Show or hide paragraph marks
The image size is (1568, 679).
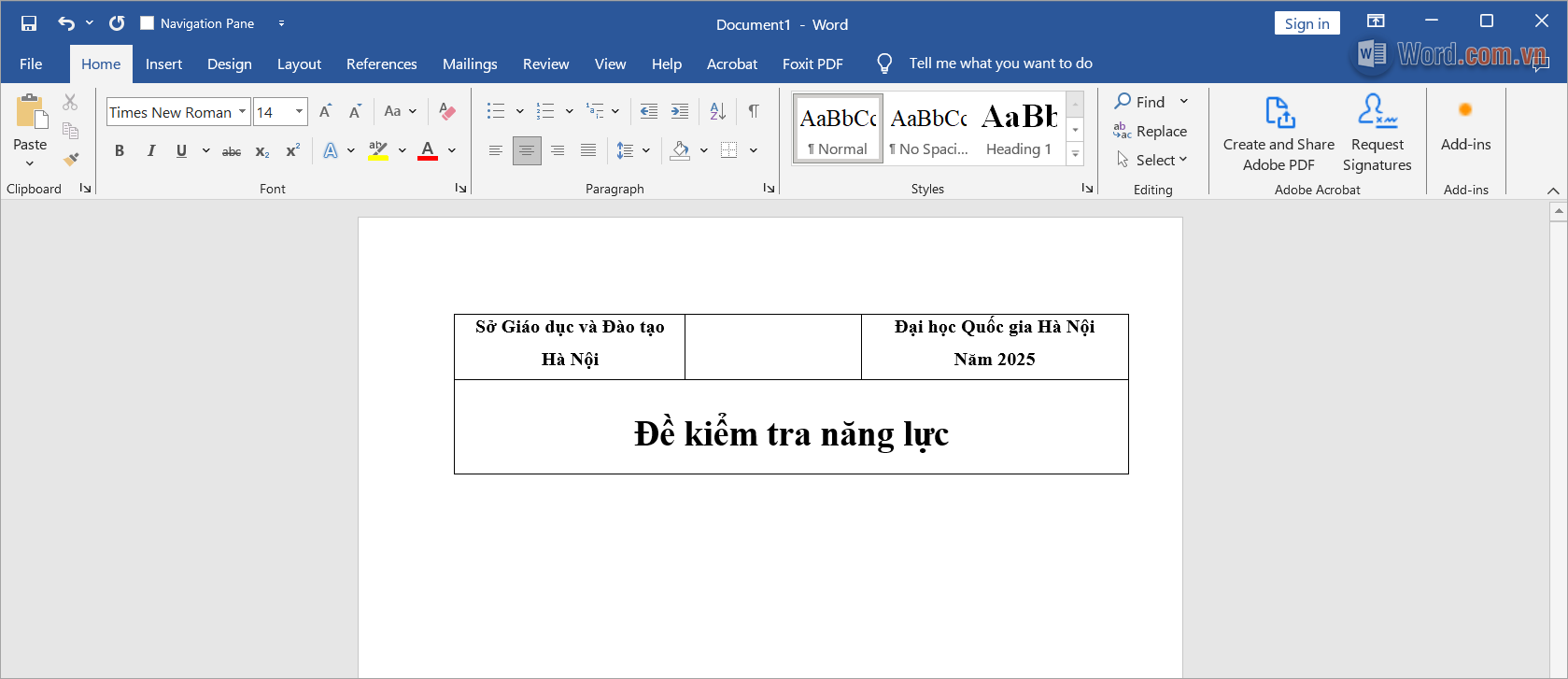[x=753, y=112]
